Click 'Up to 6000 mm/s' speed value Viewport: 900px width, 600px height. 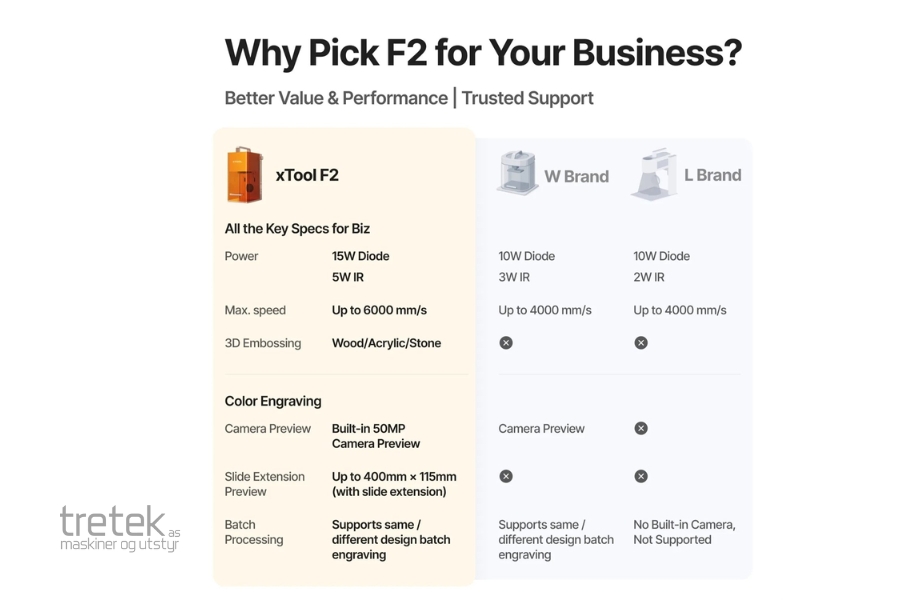379,310
